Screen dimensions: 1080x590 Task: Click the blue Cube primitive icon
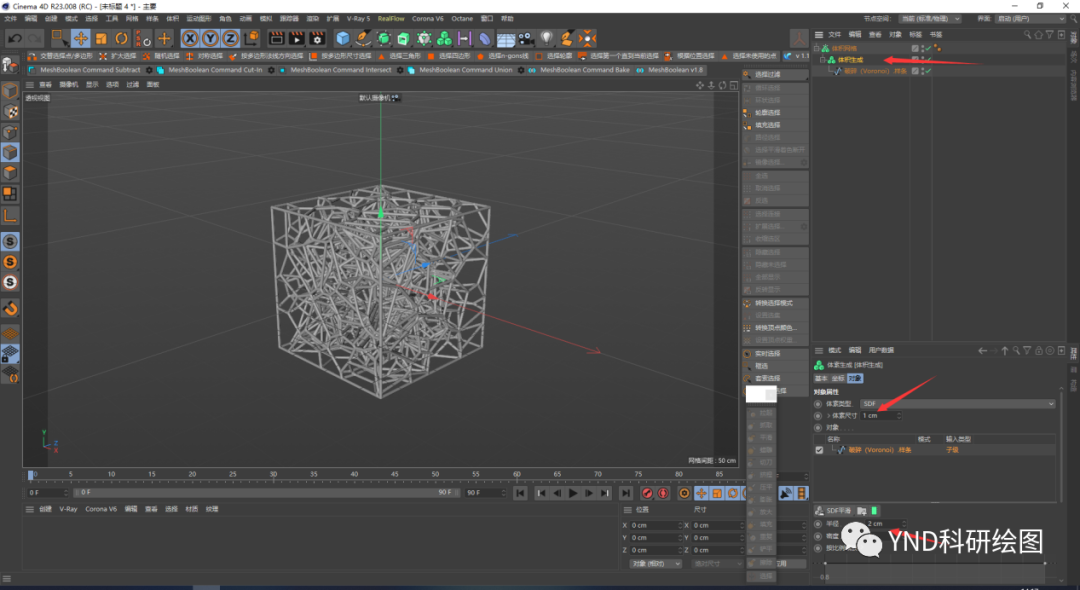pos(342,39)
